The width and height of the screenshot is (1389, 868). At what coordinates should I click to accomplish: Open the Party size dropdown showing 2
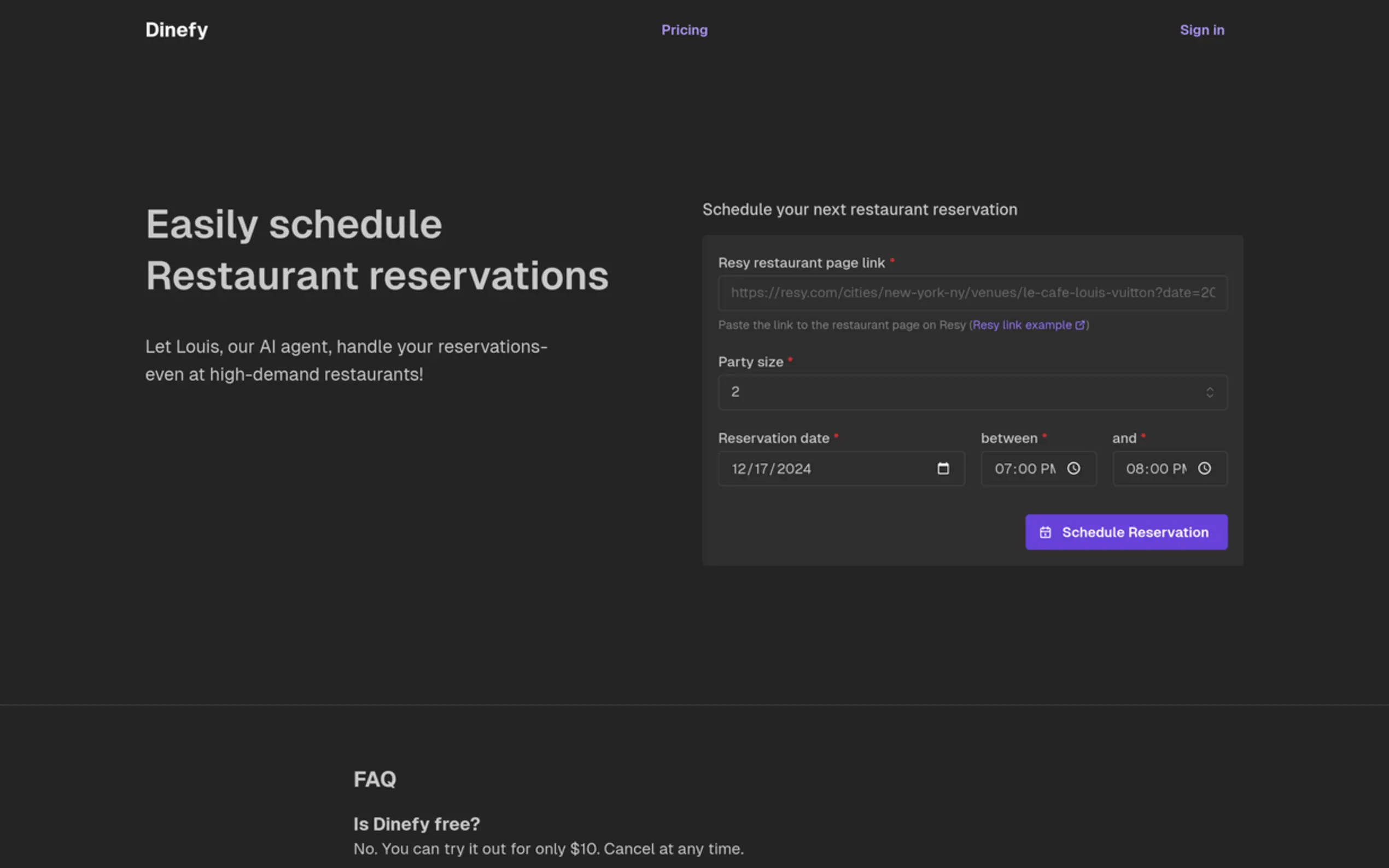965,392
